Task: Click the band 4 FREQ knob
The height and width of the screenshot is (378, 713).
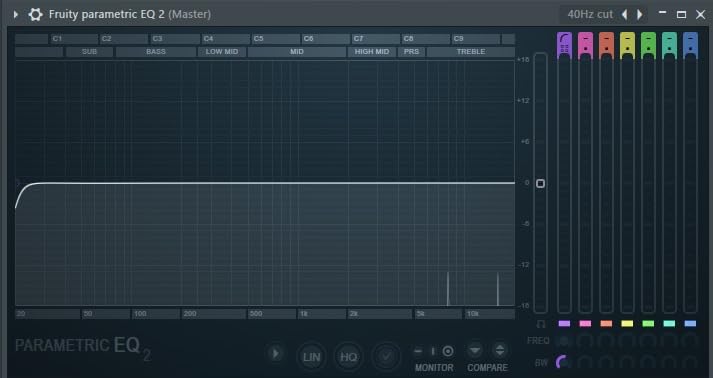Action: pyautogui.click(x=627, y=341)
